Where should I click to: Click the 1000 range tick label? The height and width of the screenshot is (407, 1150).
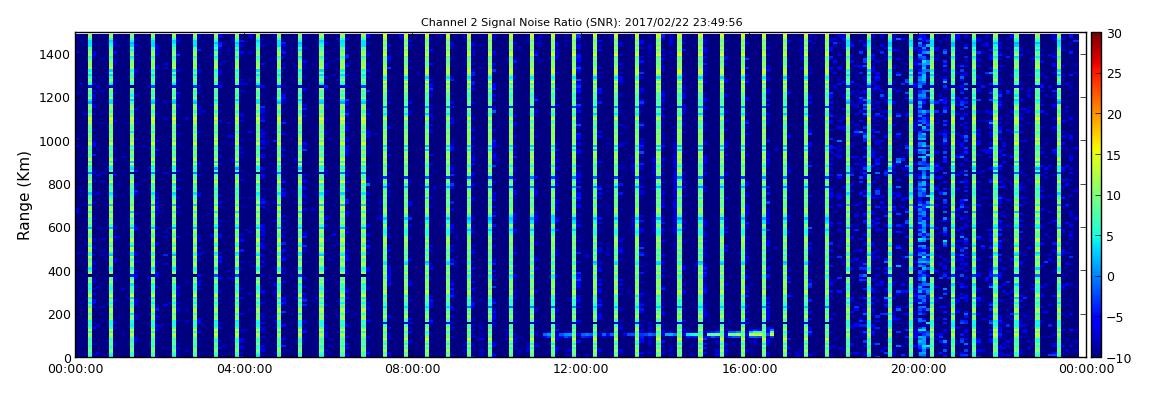click(56, 142)
